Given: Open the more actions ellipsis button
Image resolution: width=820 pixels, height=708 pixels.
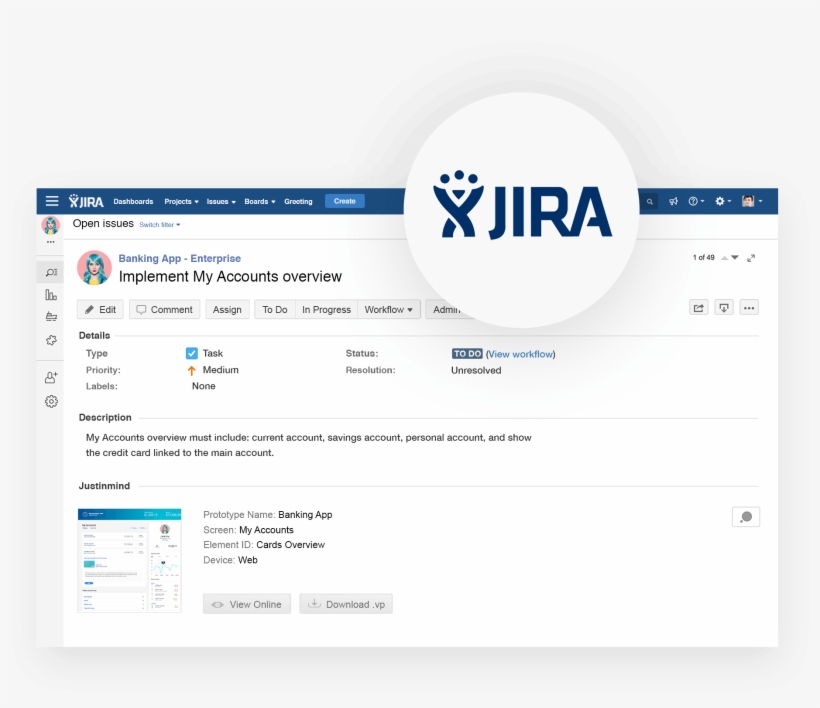Looking at the screenshot, I should coord(749,308).
